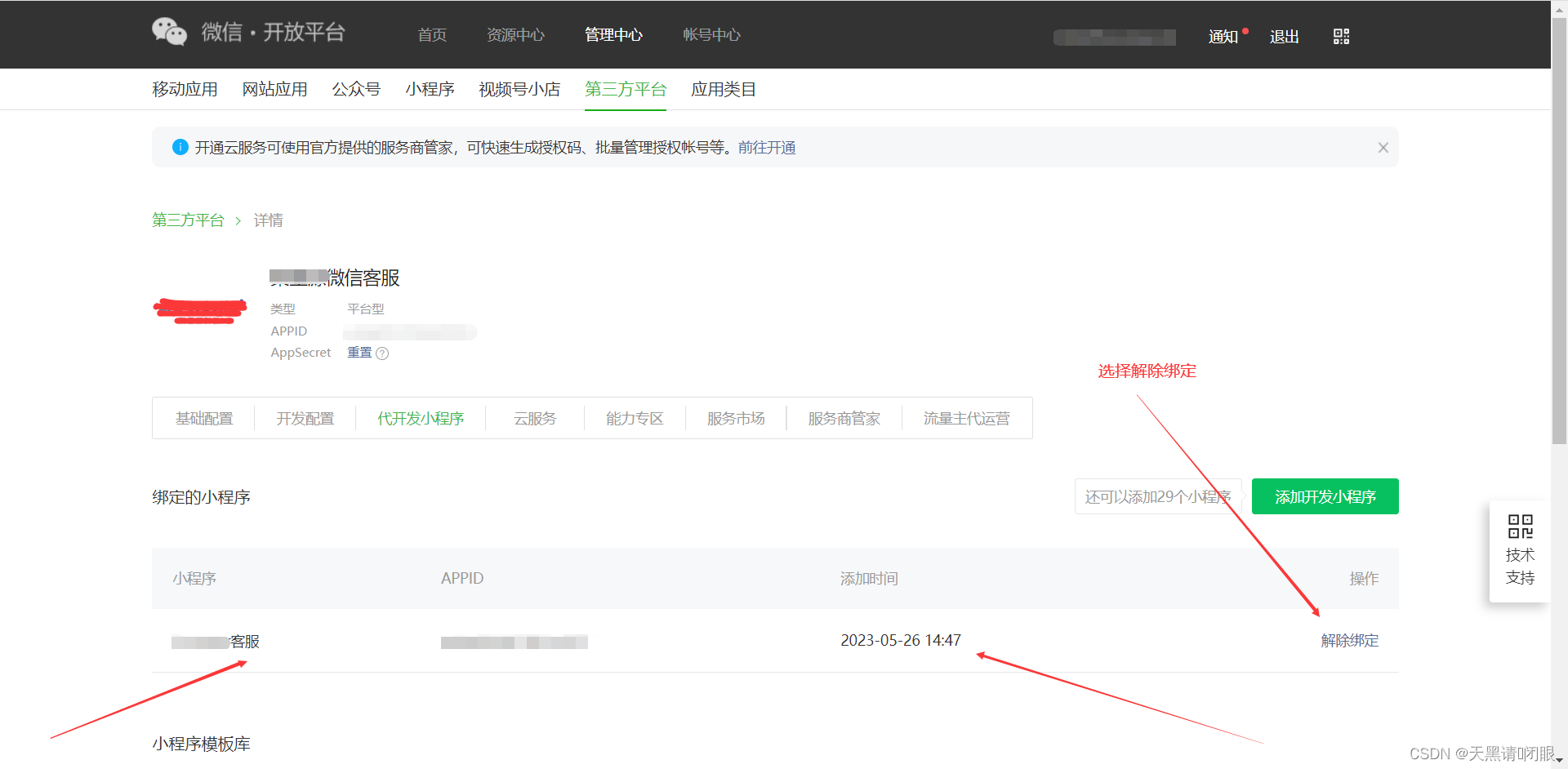Viewport: 1568px width, 769px height.
Task: Click the WeChat logo icon in header
Action: pos(169,33)
